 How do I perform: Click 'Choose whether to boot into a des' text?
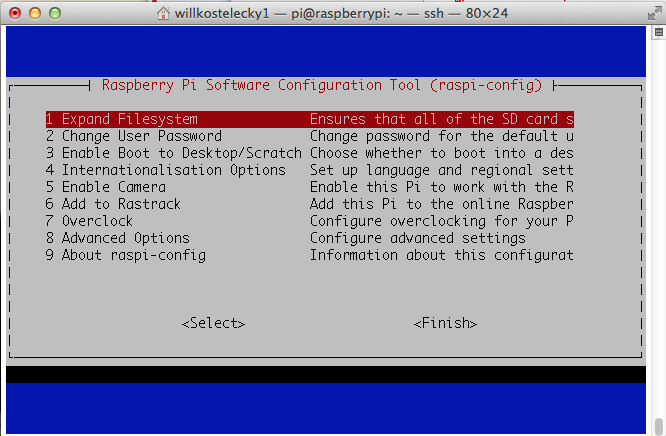click(442, 153)
